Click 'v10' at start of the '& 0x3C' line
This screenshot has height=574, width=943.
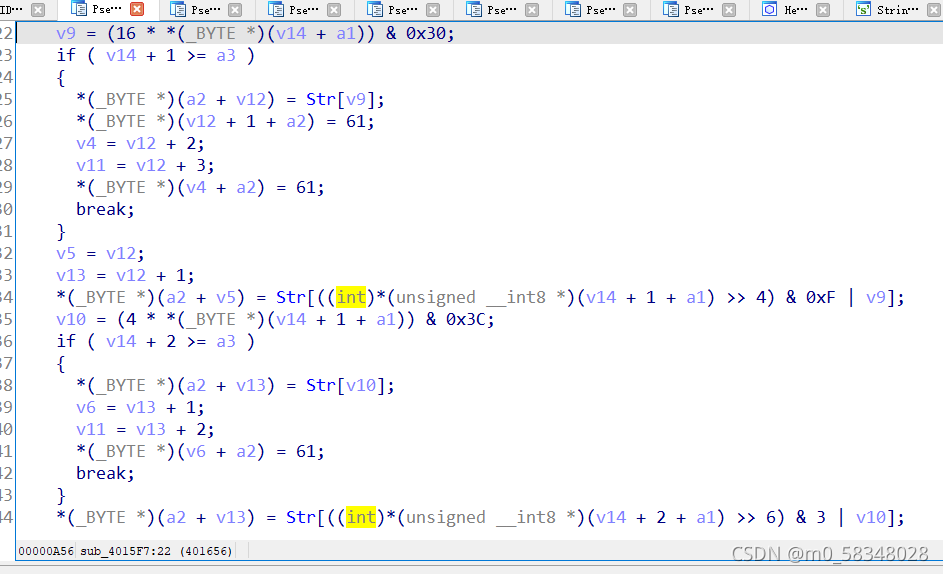(71, 319)
